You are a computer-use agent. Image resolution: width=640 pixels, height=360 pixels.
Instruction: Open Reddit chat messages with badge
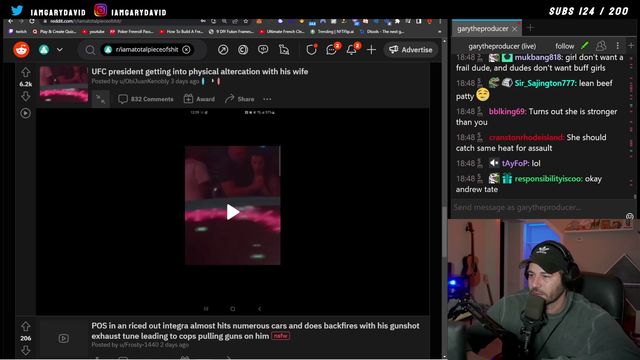pos(331,50)
